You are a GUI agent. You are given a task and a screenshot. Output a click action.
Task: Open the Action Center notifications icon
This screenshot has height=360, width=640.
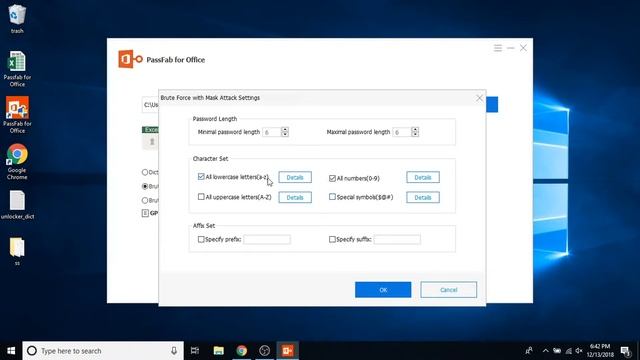[x=625, y=351]
